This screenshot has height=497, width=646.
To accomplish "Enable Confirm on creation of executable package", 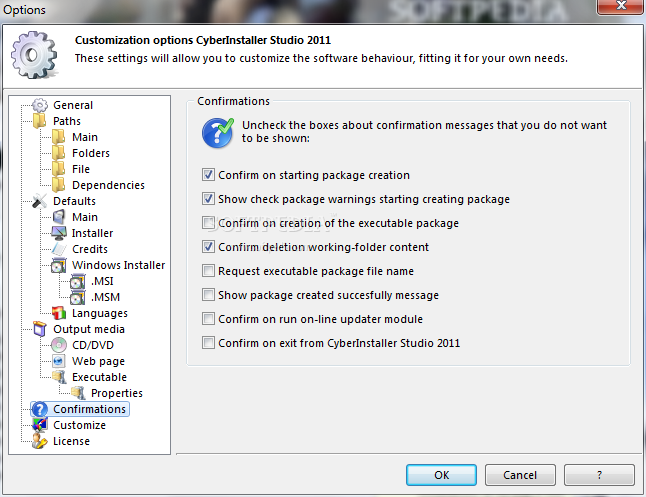I will pyautogui.click(x=208, y=223).
